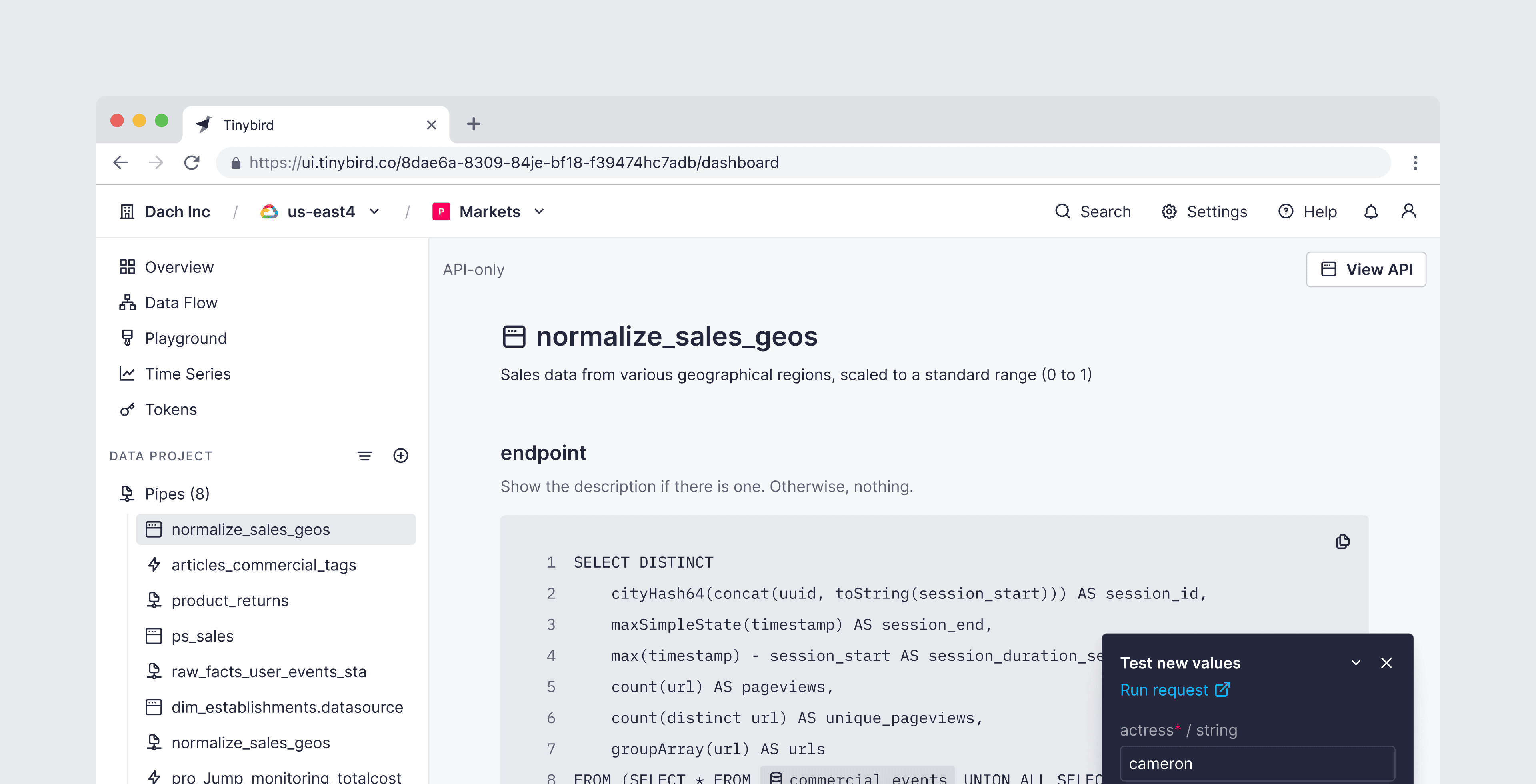
Task: Click the View API button
Action: point(1366,270)
